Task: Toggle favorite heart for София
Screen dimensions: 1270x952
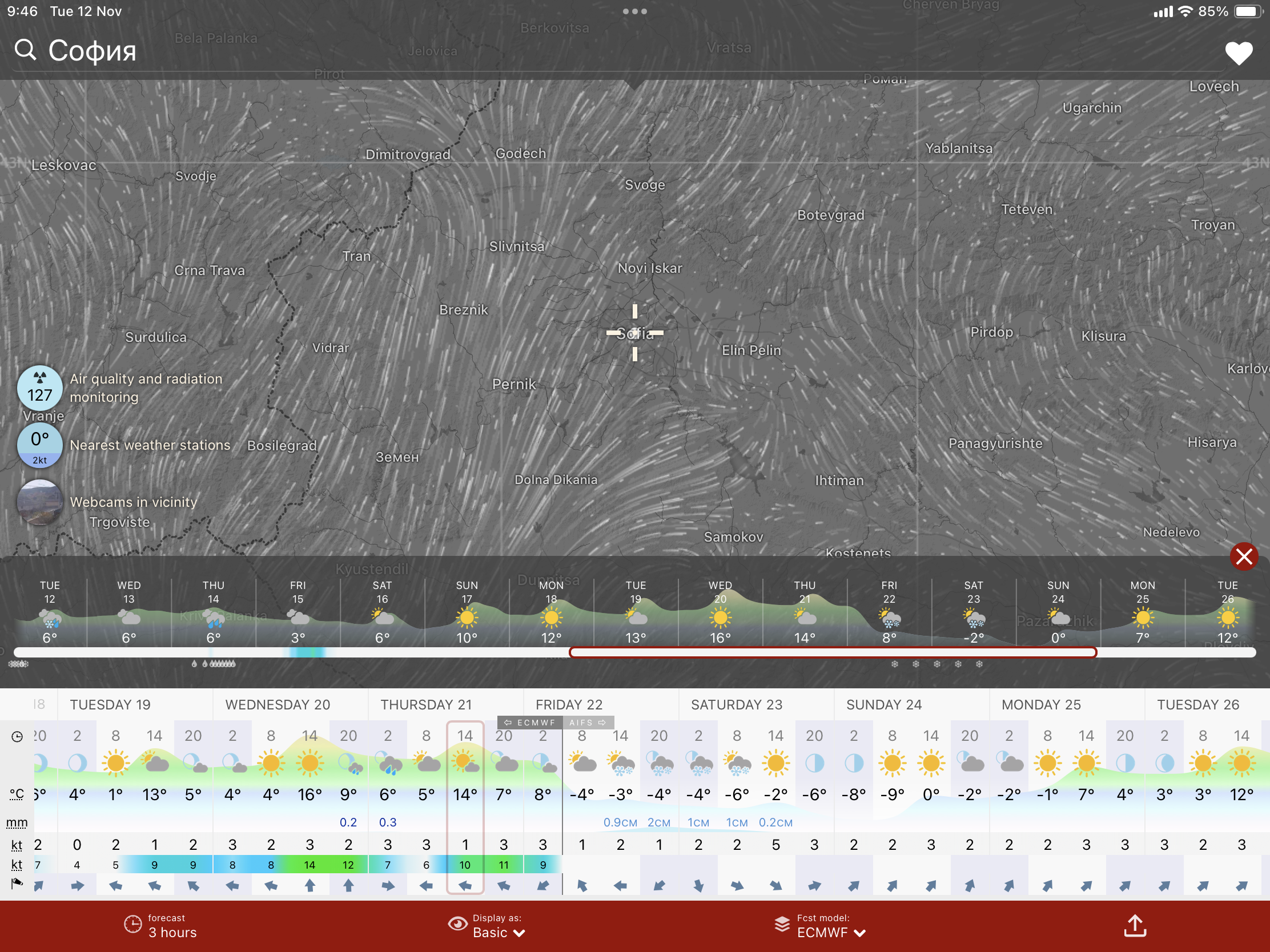Action: coord(1239,54)
